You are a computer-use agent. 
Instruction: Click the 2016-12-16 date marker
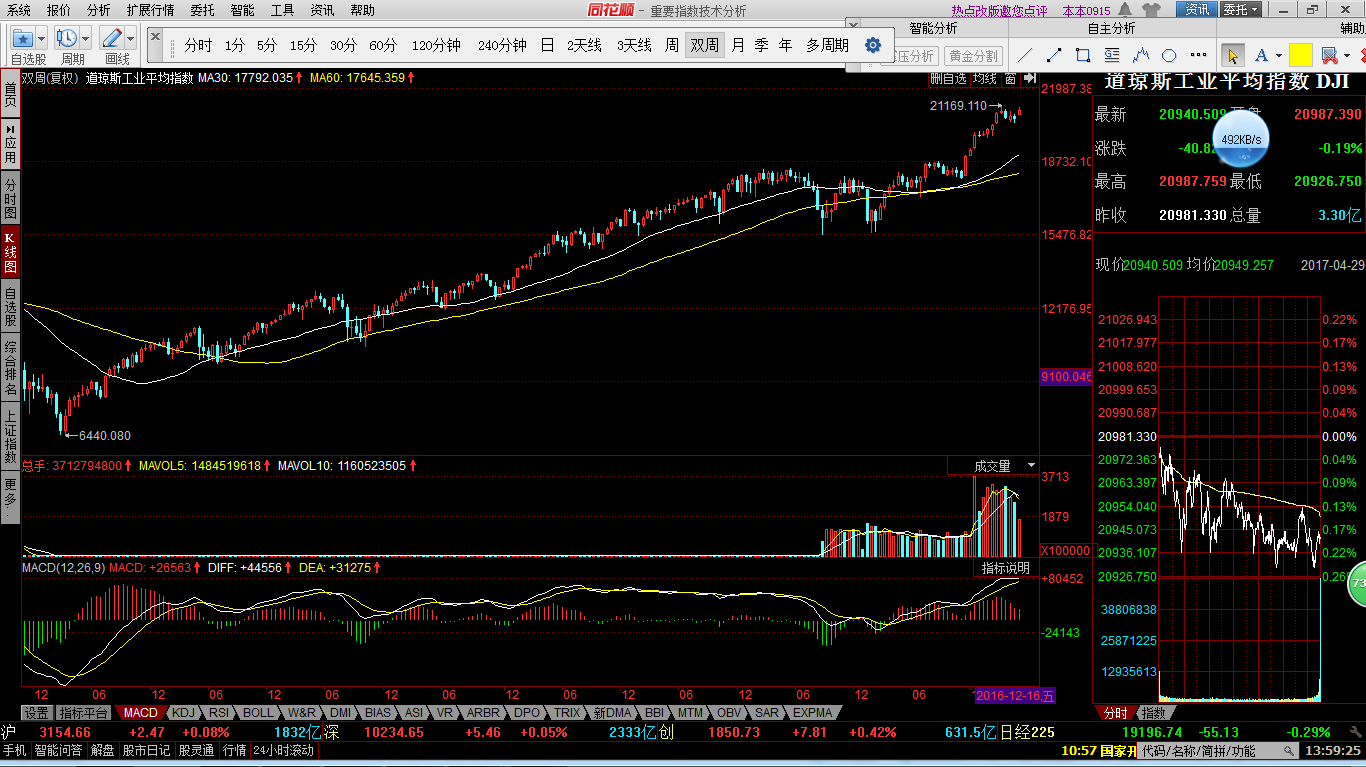coord(1014,695)
